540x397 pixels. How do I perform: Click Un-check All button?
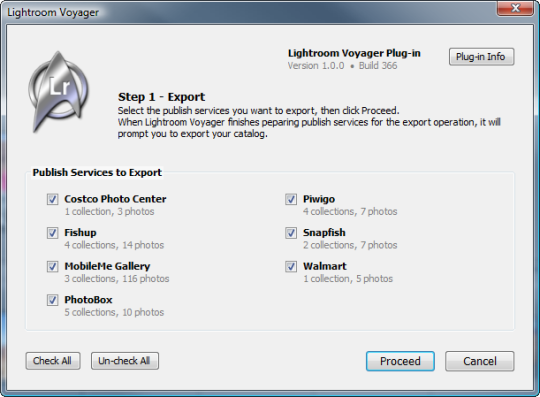point(125,361)
